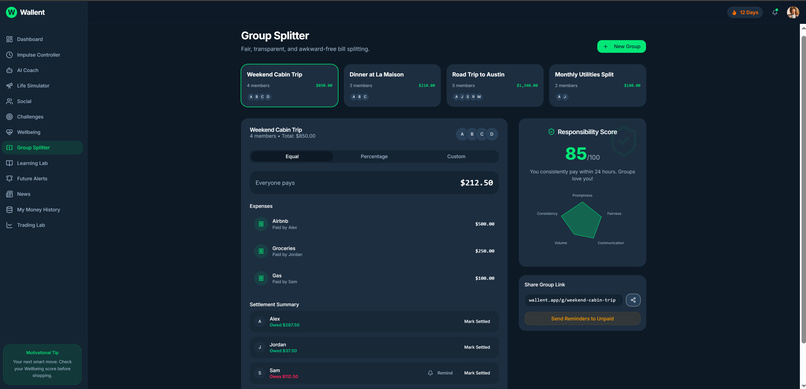Click the Airbnb expense receipt icon
Viewport: 806px width, 389px height.
tap(261, 224)
